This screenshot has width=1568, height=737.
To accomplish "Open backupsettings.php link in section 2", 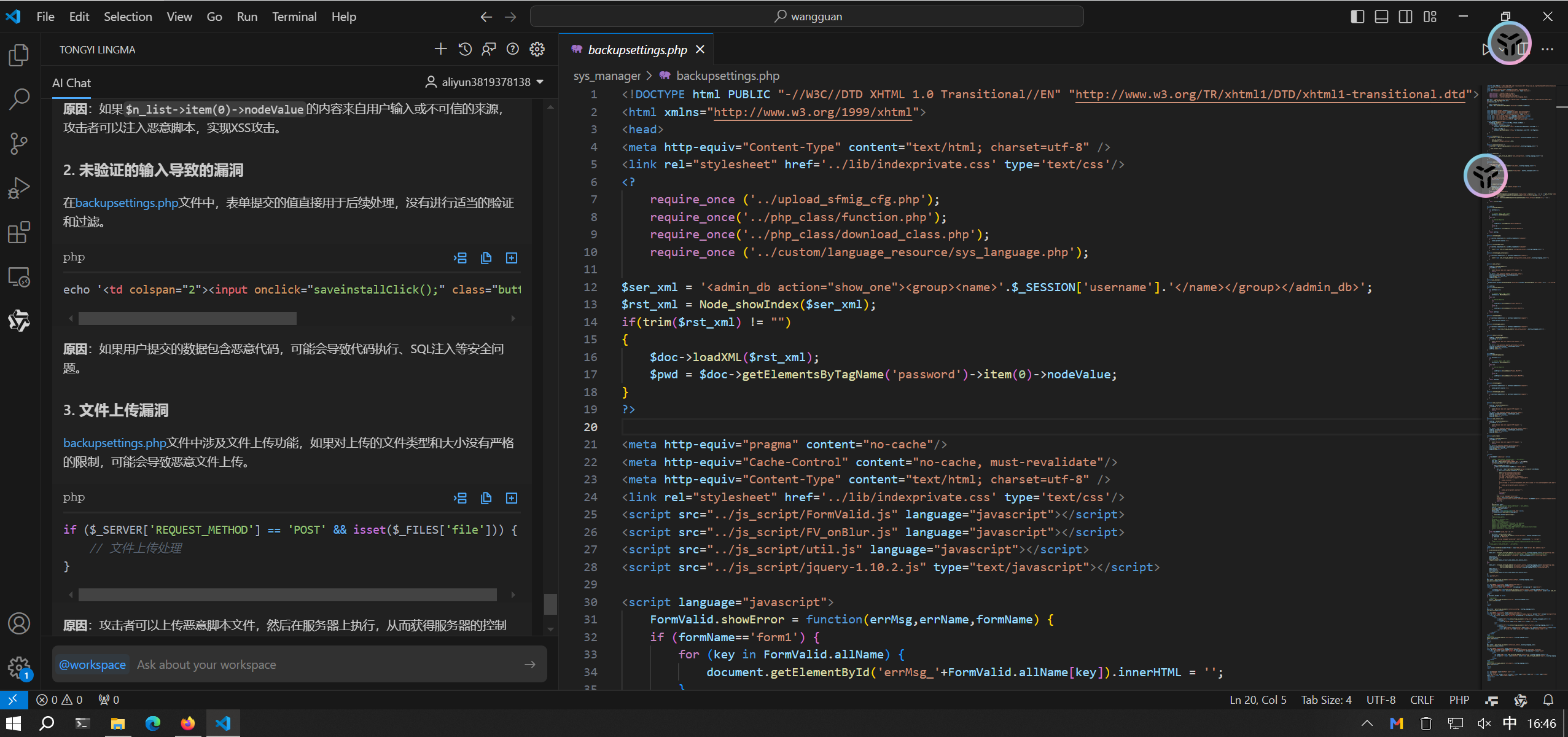I will (127, 203).
